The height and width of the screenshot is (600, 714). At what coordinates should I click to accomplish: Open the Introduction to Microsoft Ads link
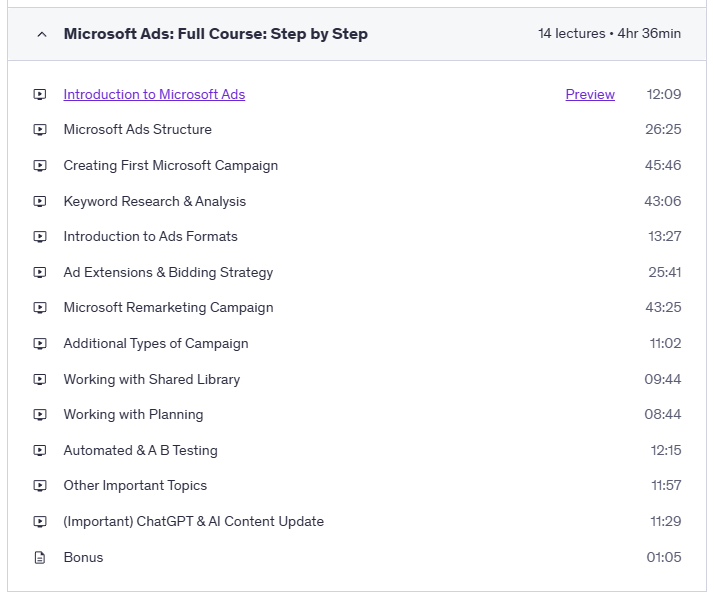[154, 95]
